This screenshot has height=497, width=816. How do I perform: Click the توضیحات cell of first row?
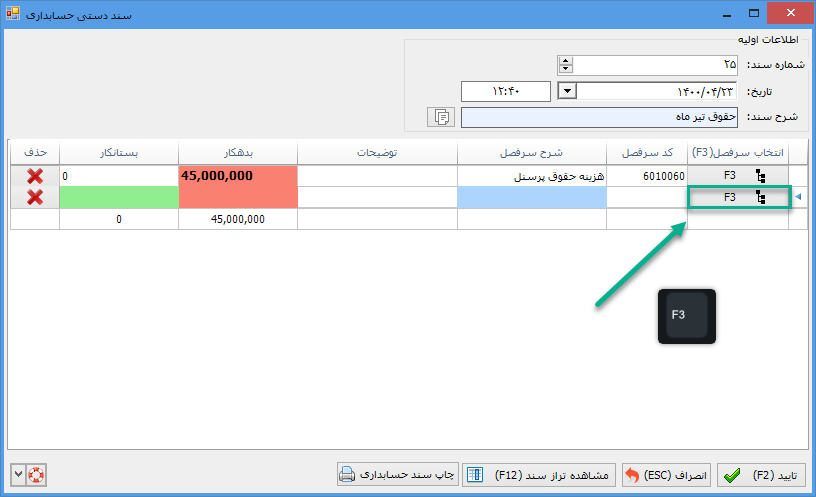pyautogui.click(x=377, y=176)
